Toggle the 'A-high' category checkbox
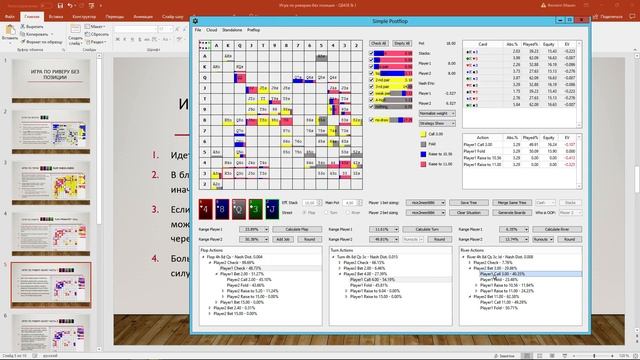 point(371,100)
